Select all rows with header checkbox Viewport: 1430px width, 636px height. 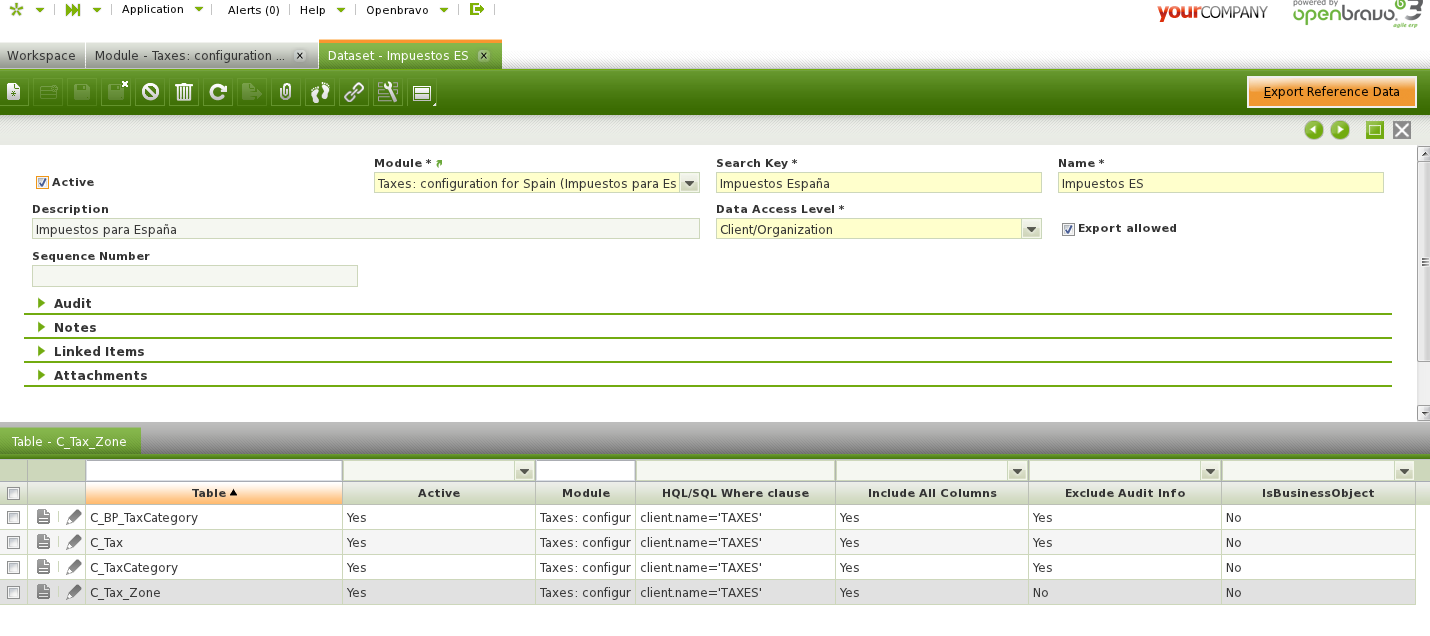coord(13,493)
